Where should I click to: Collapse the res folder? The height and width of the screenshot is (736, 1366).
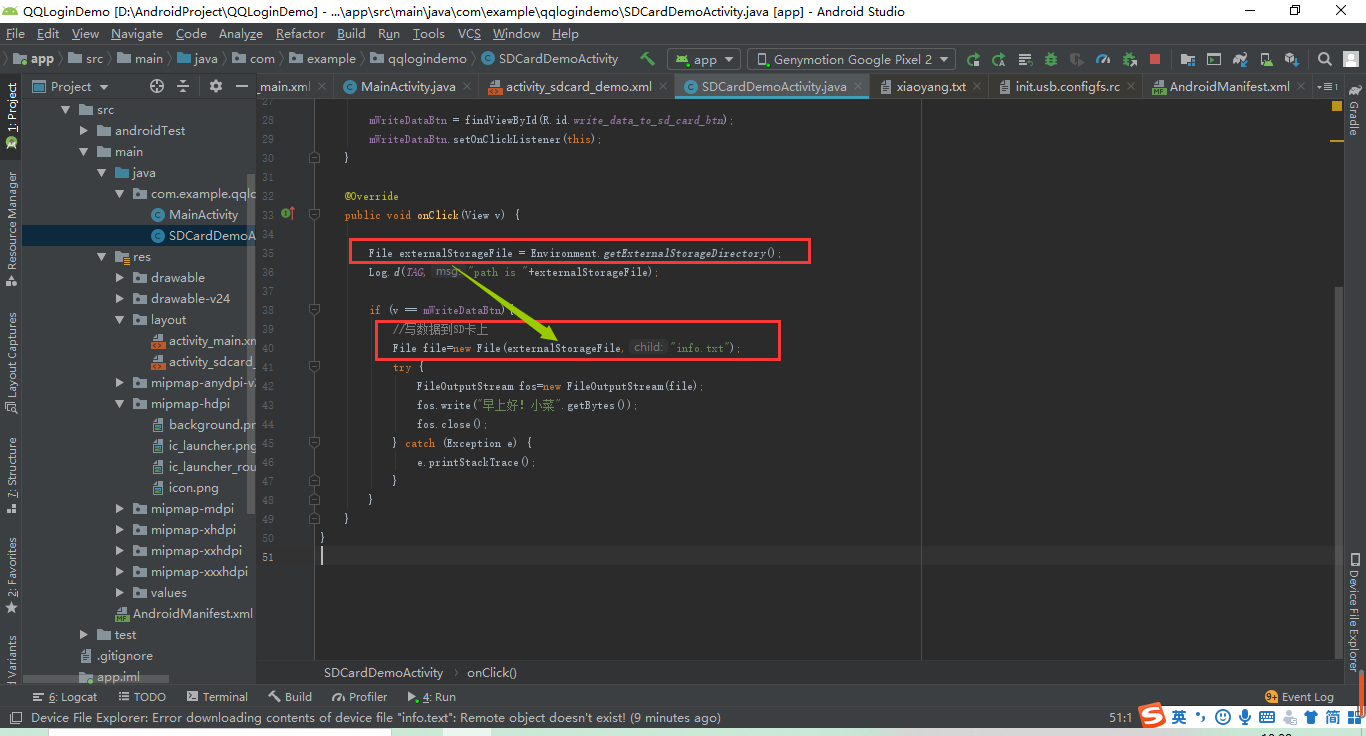coord(102,257)
